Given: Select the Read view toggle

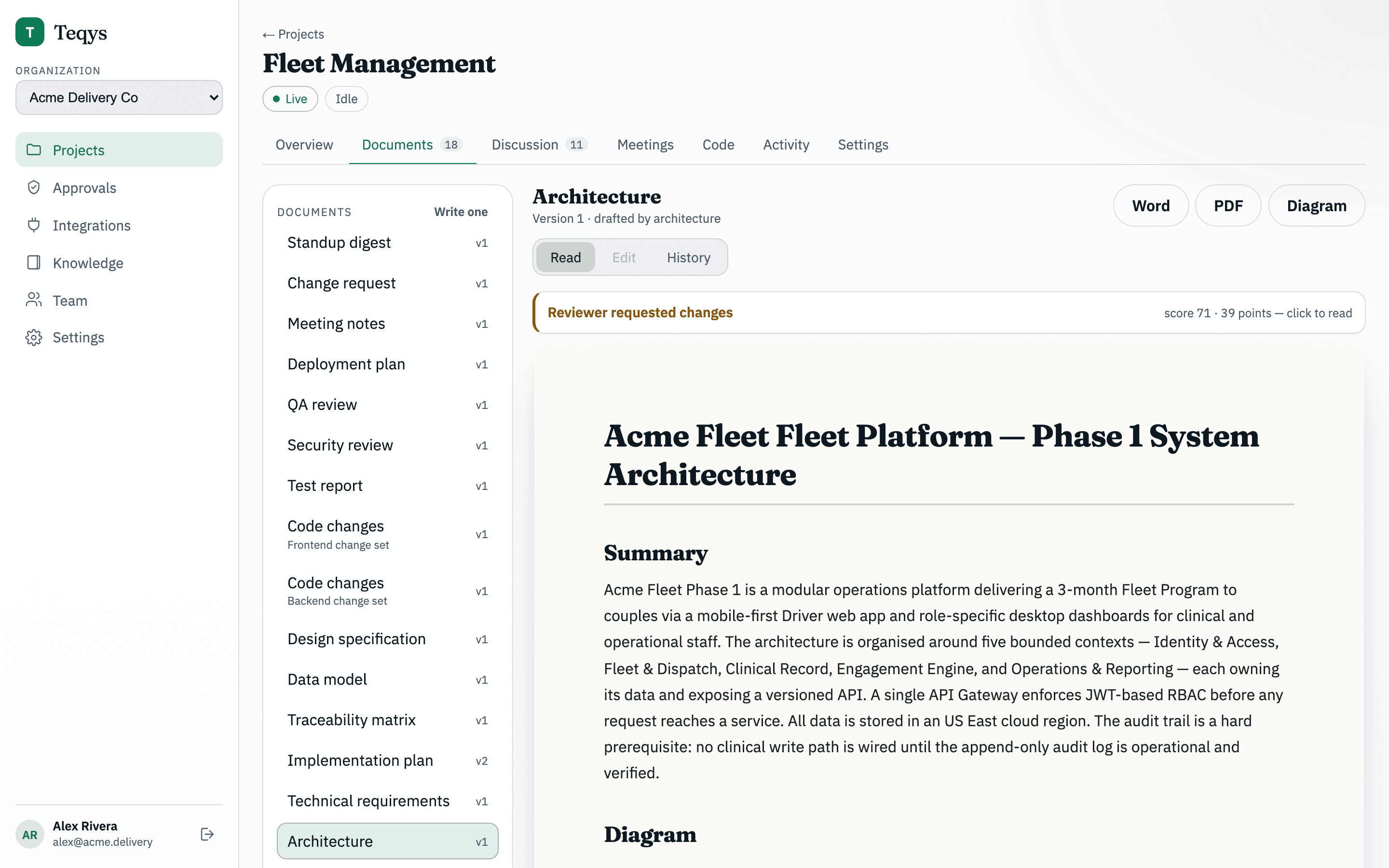Looking at the screenshot, I should point(565,257).
